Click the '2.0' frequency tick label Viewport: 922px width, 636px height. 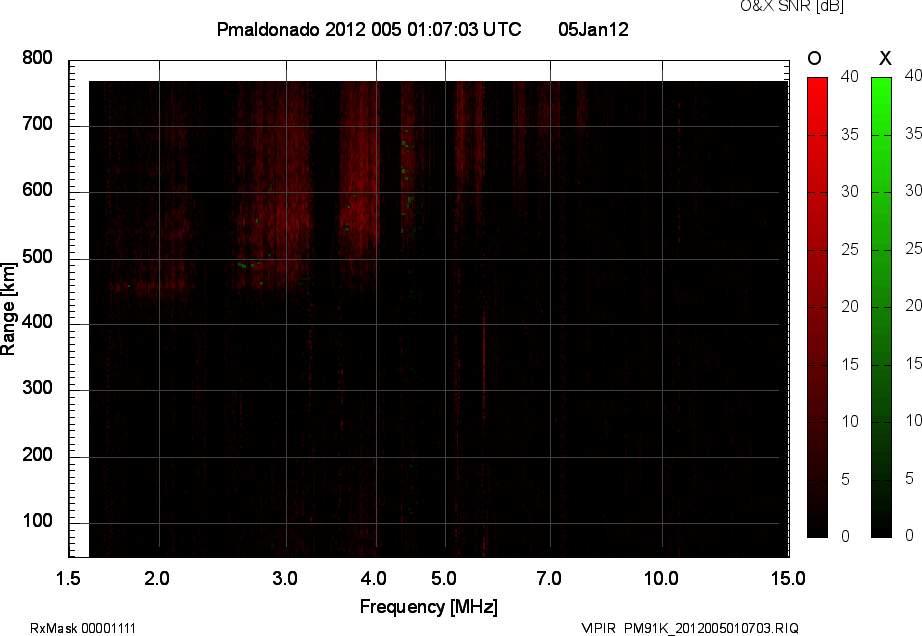click(x=157, y=578)
